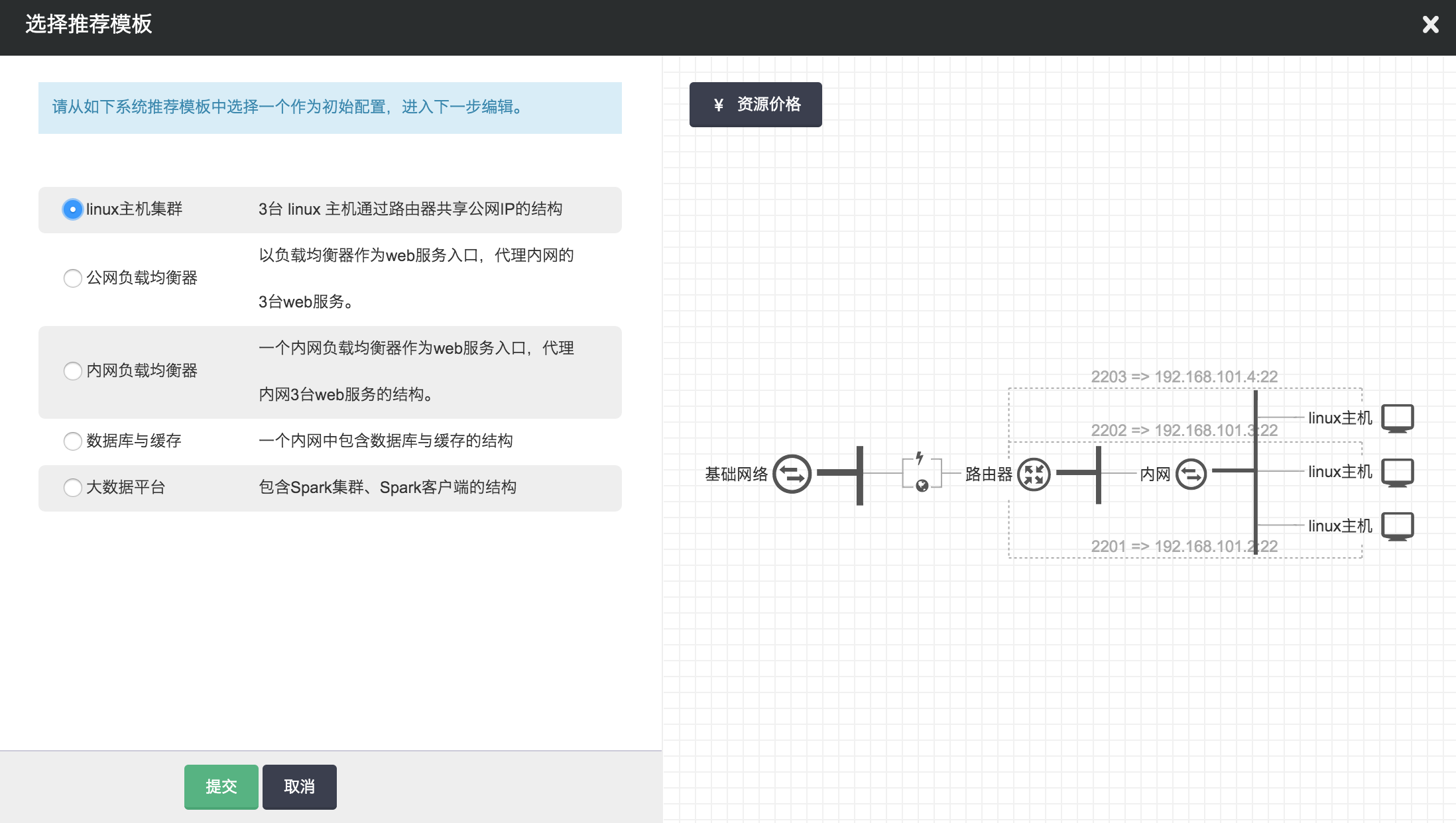Click the 内网 switch icon
Viewport: 1456px width, 823px height.
click(1191, 474)
